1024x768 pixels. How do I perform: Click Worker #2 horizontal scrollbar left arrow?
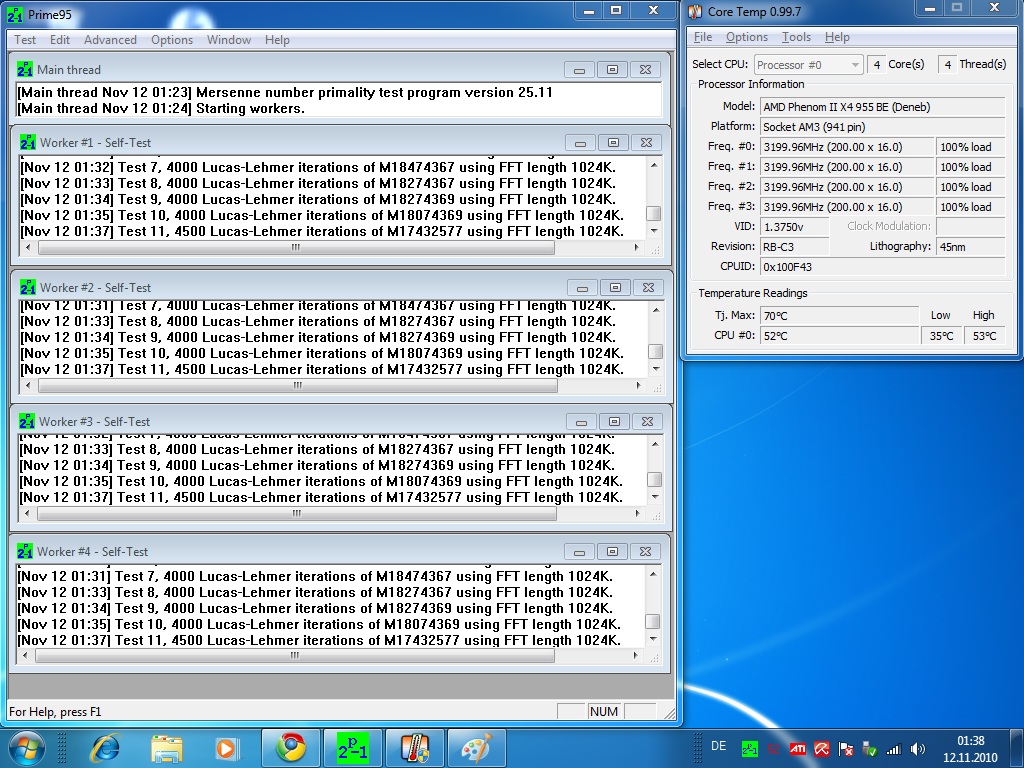(27, 385)
